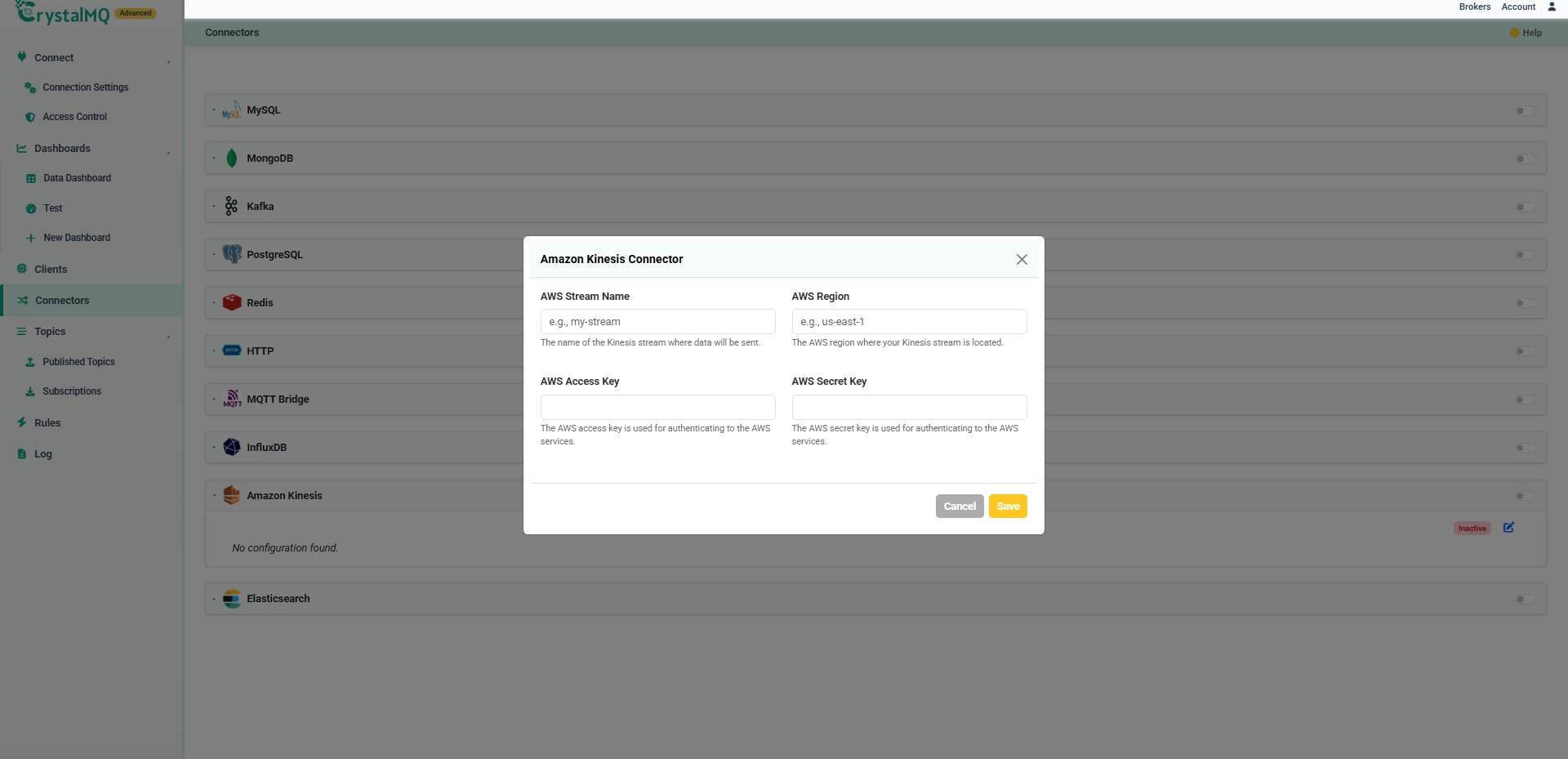Click the Access Control shield icon
This screenshot has width=1568, height=759.
click(30, 117)
